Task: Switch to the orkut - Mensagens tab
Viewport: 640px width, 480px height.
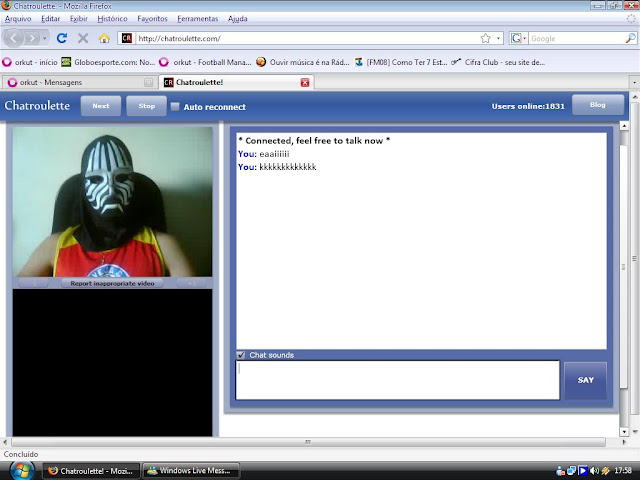Action: point(78,82)
